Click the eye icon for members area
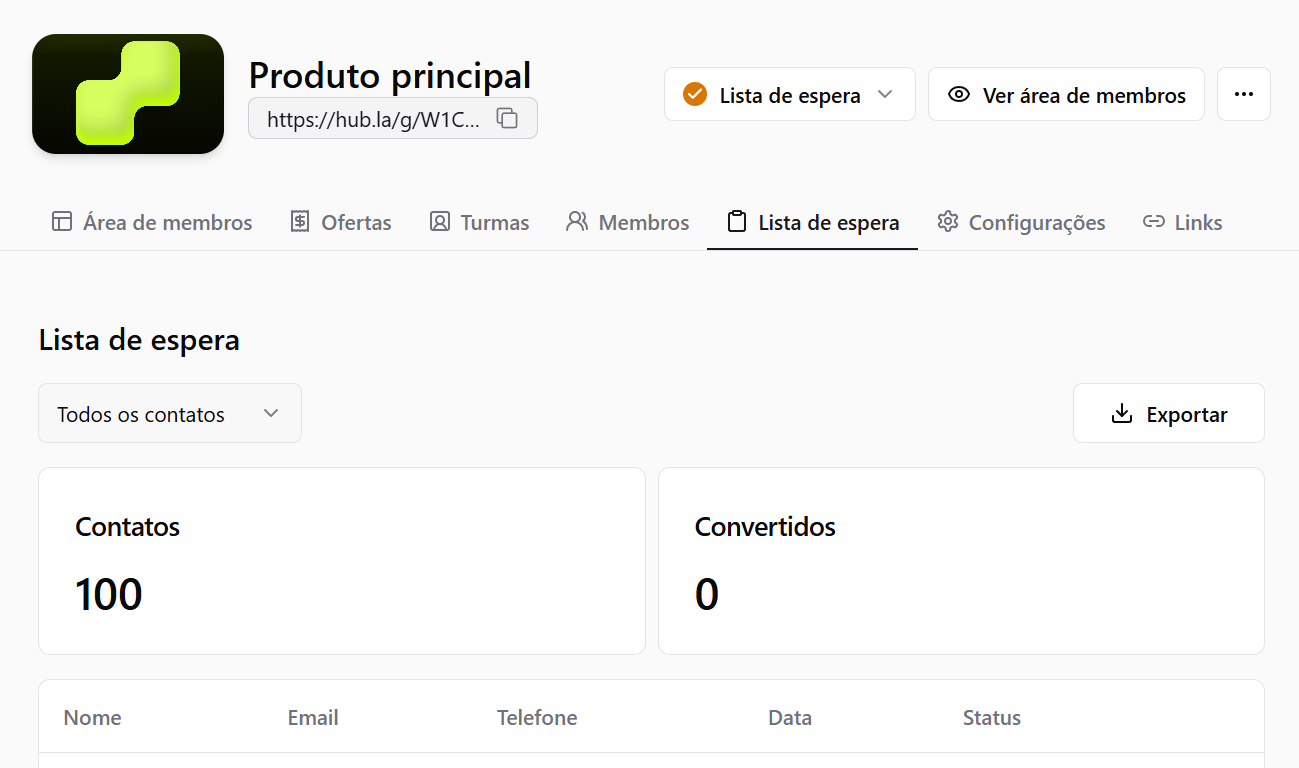This screenshot has width=1299, height=768. coord(959,95)
